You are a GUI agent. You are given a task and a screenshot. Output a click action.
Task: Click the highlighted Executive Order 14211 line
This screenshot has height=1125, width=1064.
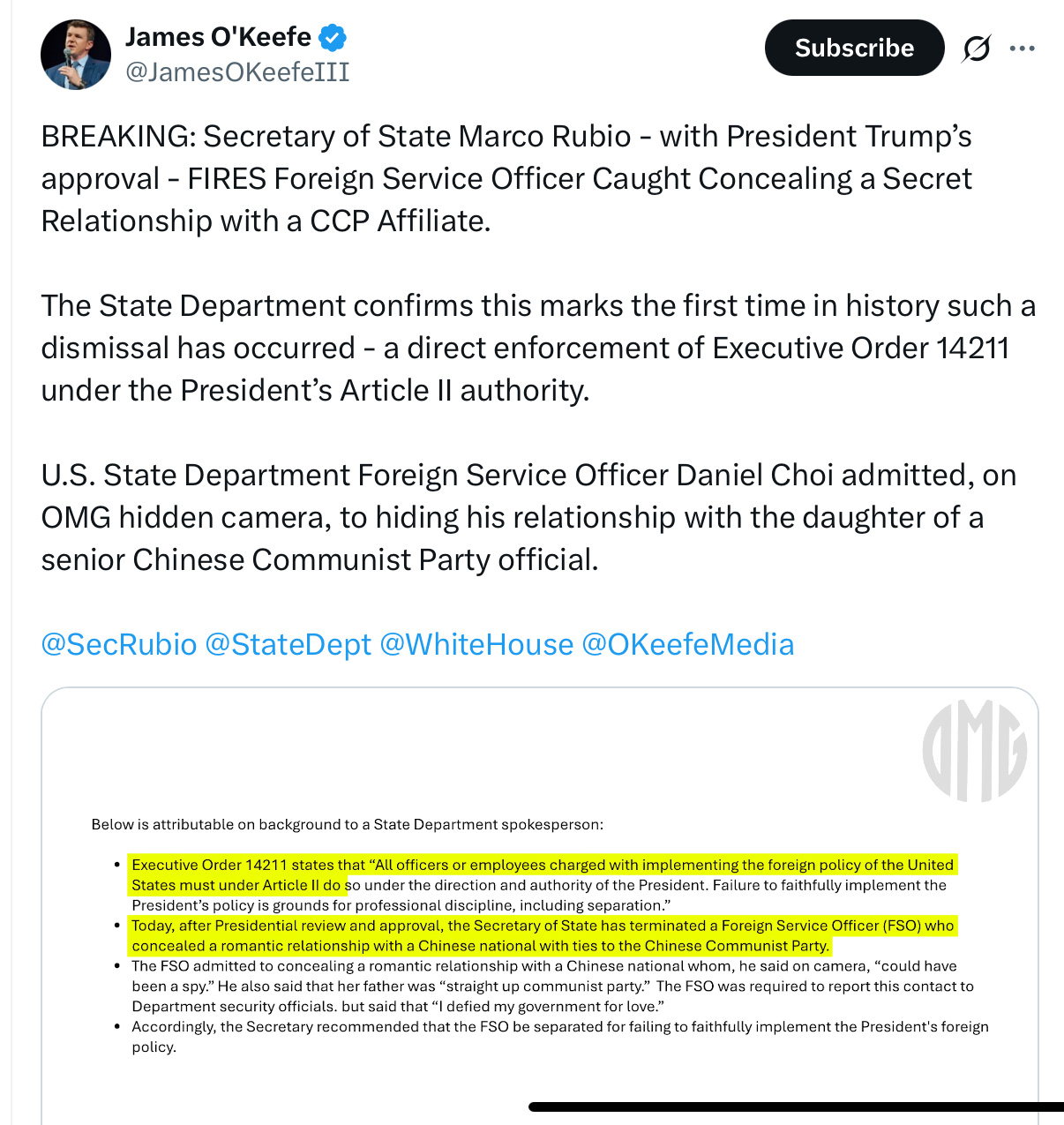point(542,866)
